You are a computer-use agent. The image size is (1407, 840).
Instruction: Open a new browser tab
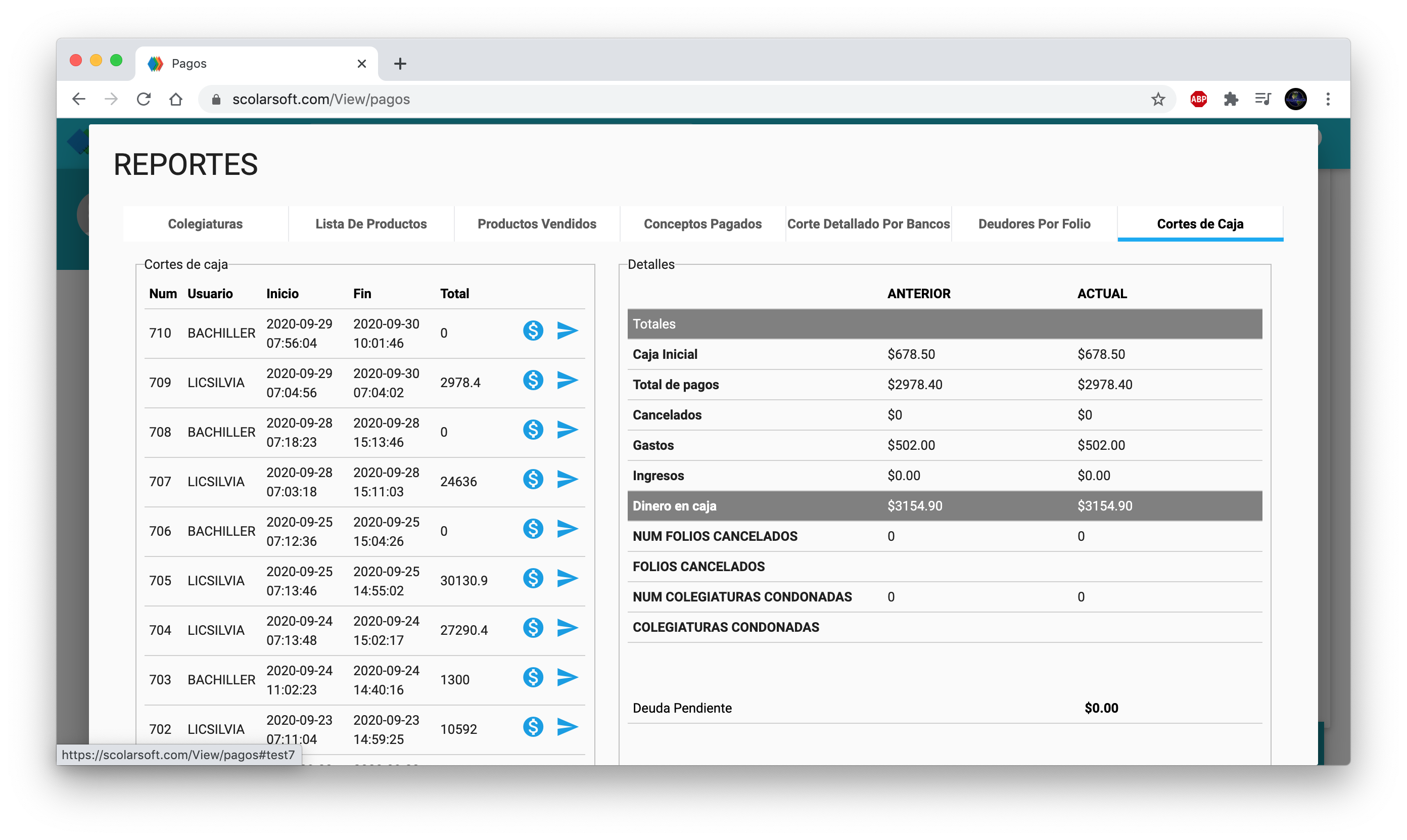click(x=400, y=63)
